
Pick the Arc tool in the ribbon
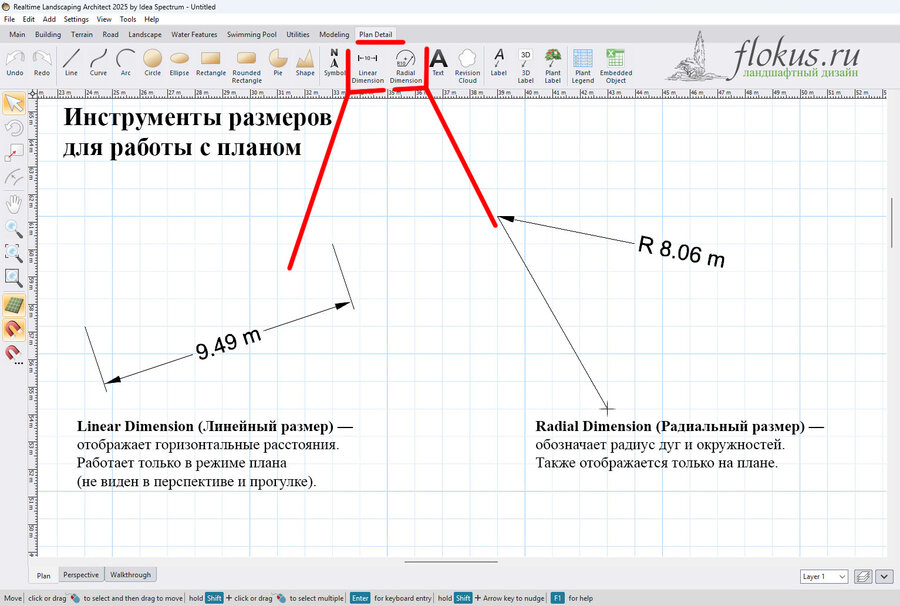[125, 63]
